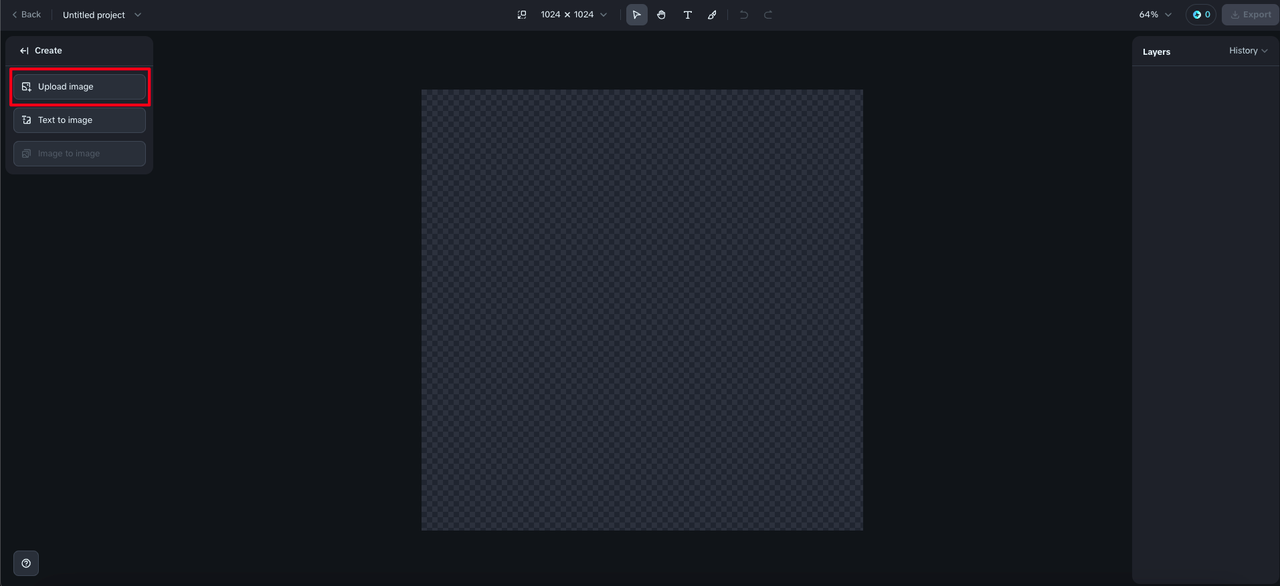Select the Brush drawing tool
Viewport: 1280px width, 586px height.
[x=712, y=15]
